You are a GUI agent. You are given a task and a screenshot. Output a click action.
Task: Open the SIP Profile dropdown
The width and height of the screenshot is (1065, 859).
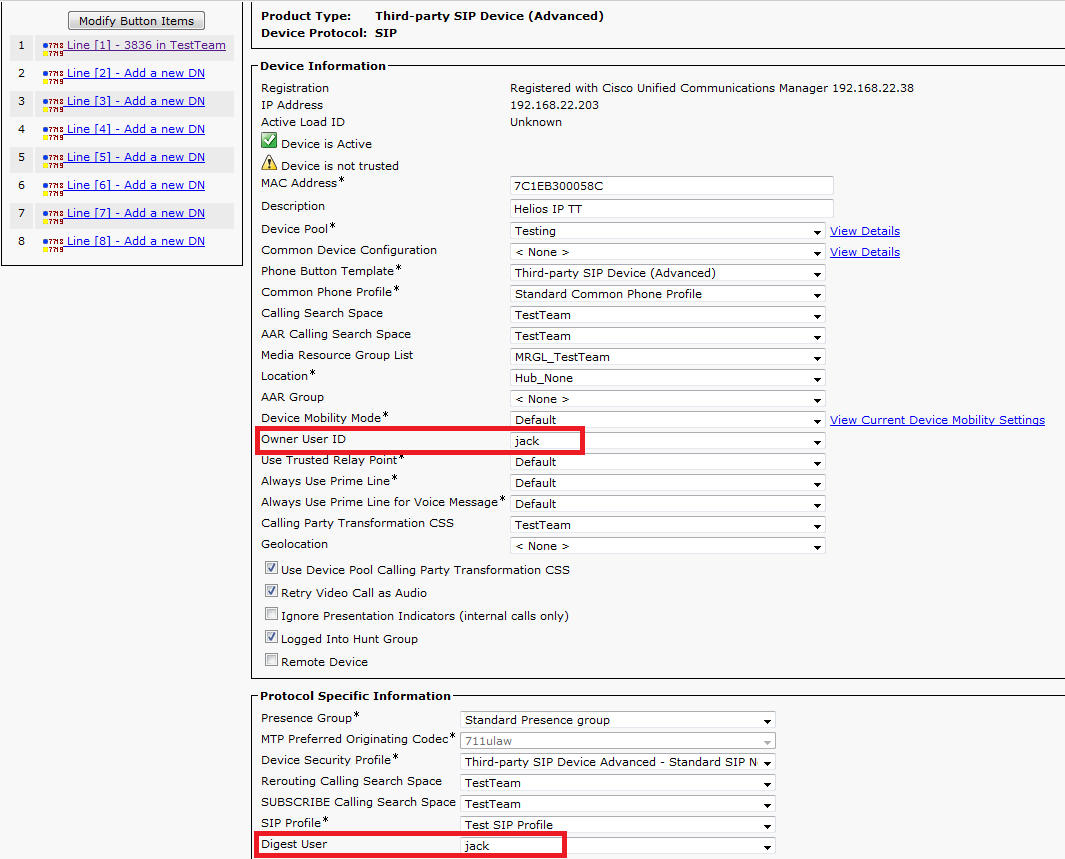767,825
